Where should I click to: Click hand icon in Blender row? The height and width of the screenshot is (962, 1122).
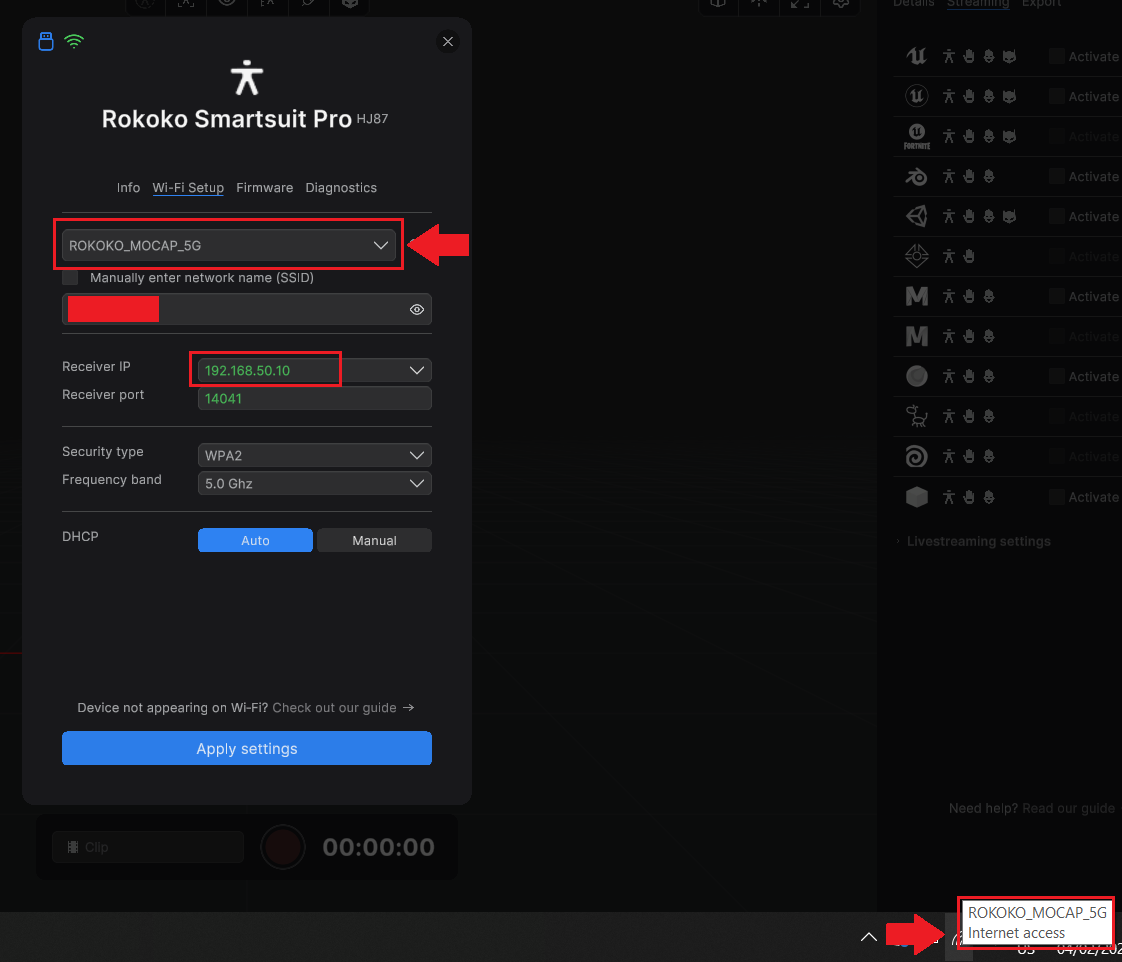click(969, 176)
